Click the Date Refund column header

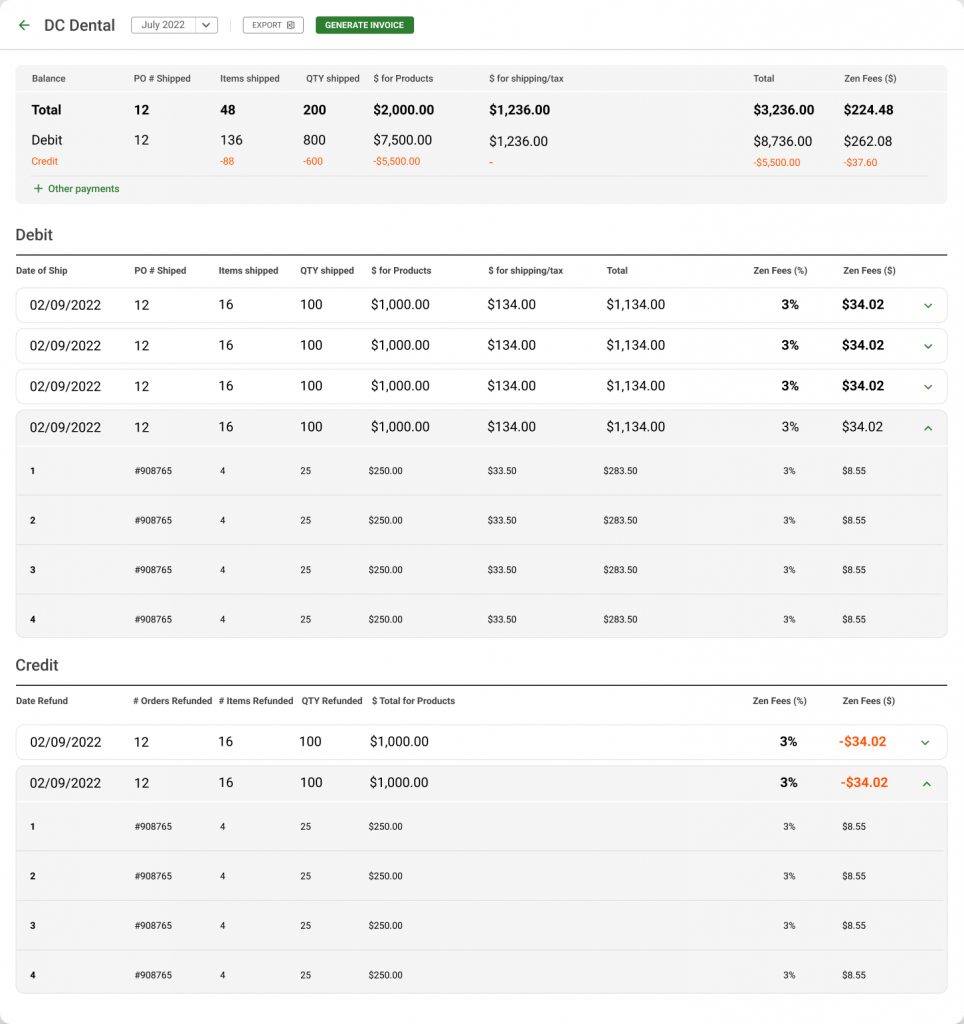[42, 701]
